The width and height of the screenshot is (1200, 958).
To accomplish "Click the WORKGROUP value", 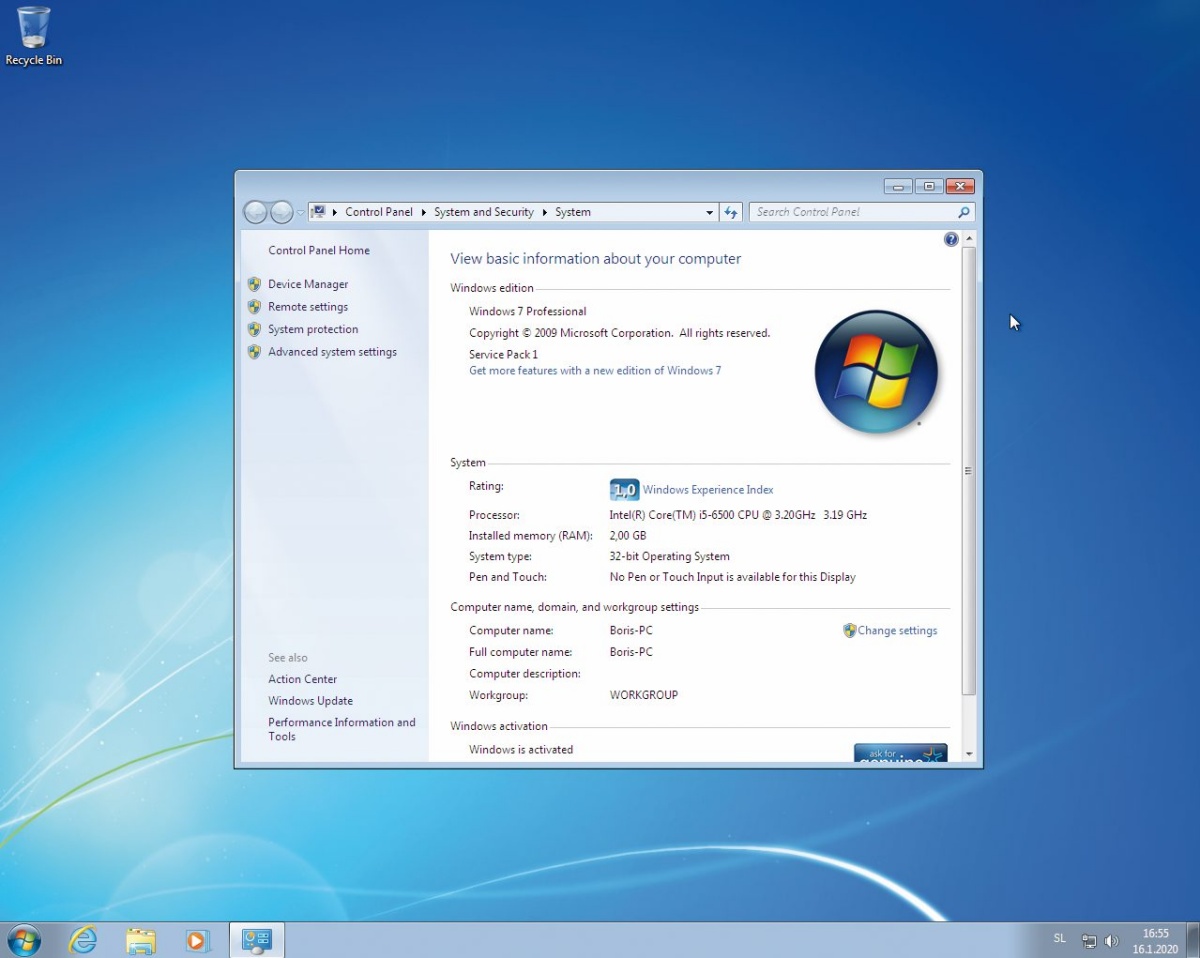I will (x=644, y=695).
